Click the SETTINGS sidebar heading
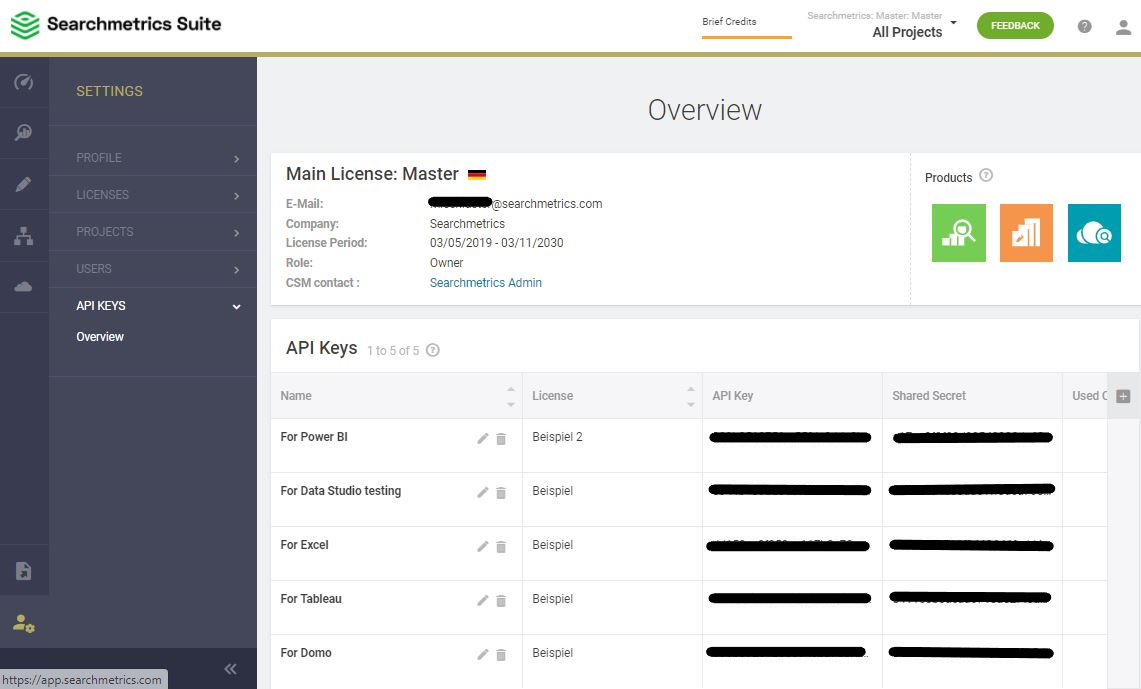The height and width of the screenshot is (689, 1141). [x=109, y=91]
